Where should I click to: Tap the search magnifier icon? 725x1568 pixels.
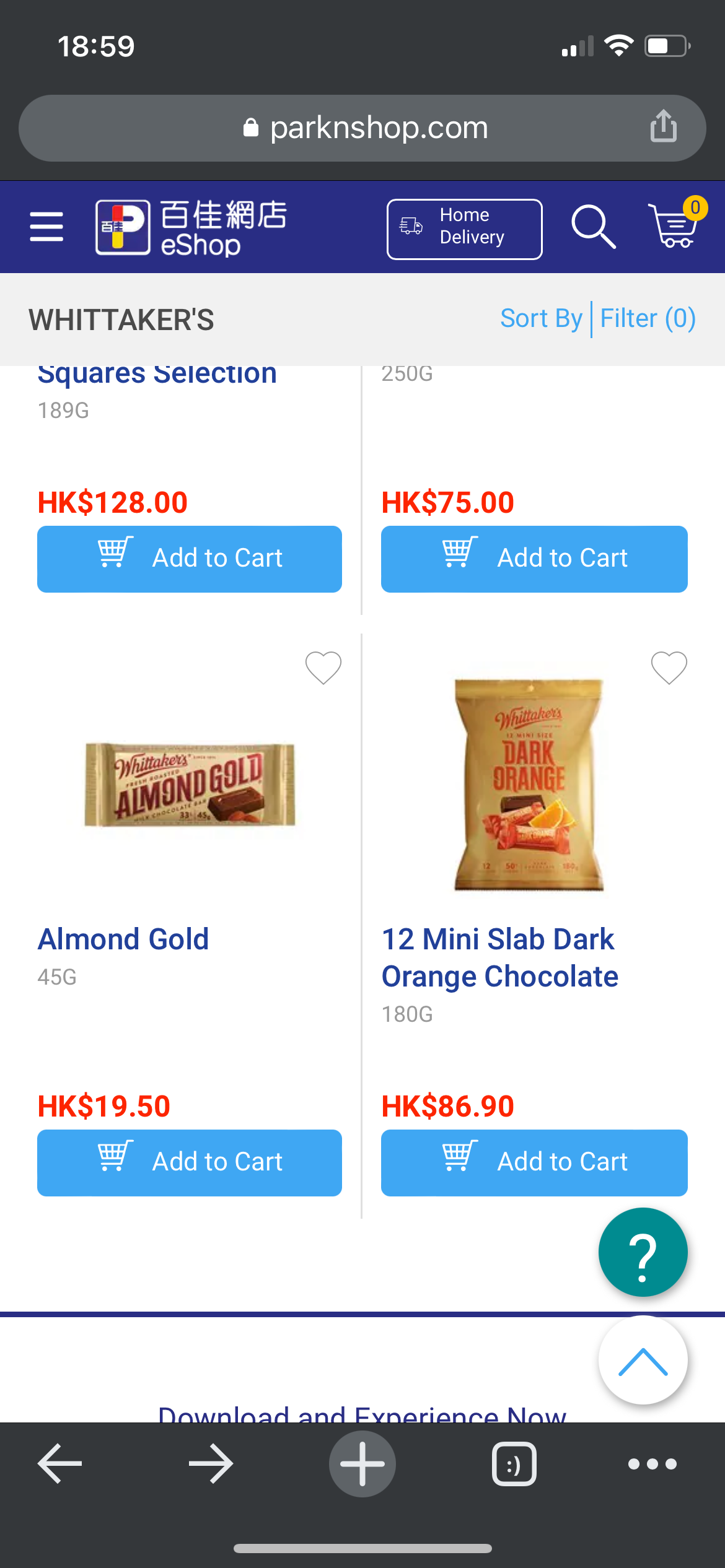[593, 227]
